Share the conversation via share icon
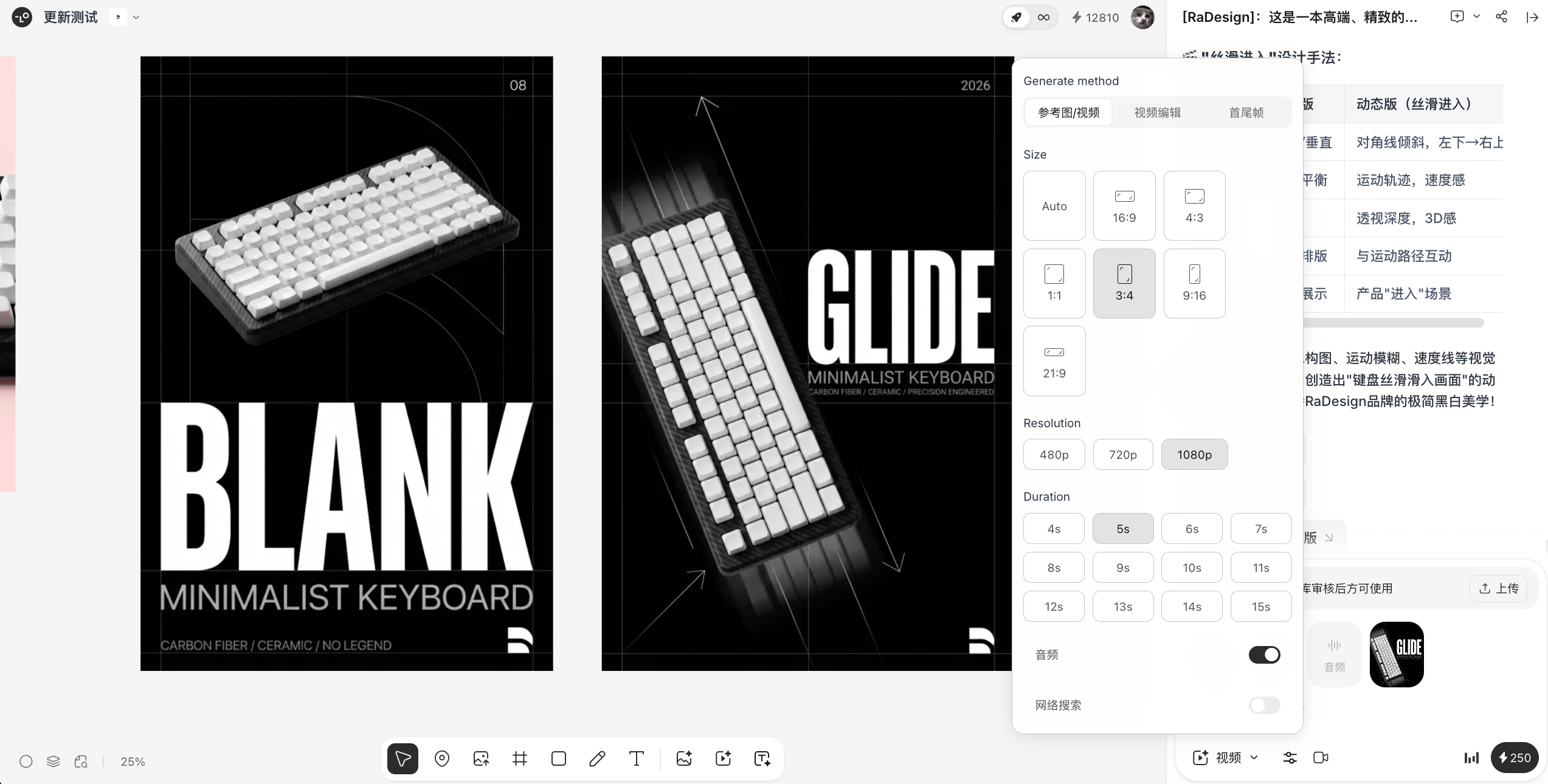The height and width of the screenshot is (784, 1548). [x=1501, y=16]
